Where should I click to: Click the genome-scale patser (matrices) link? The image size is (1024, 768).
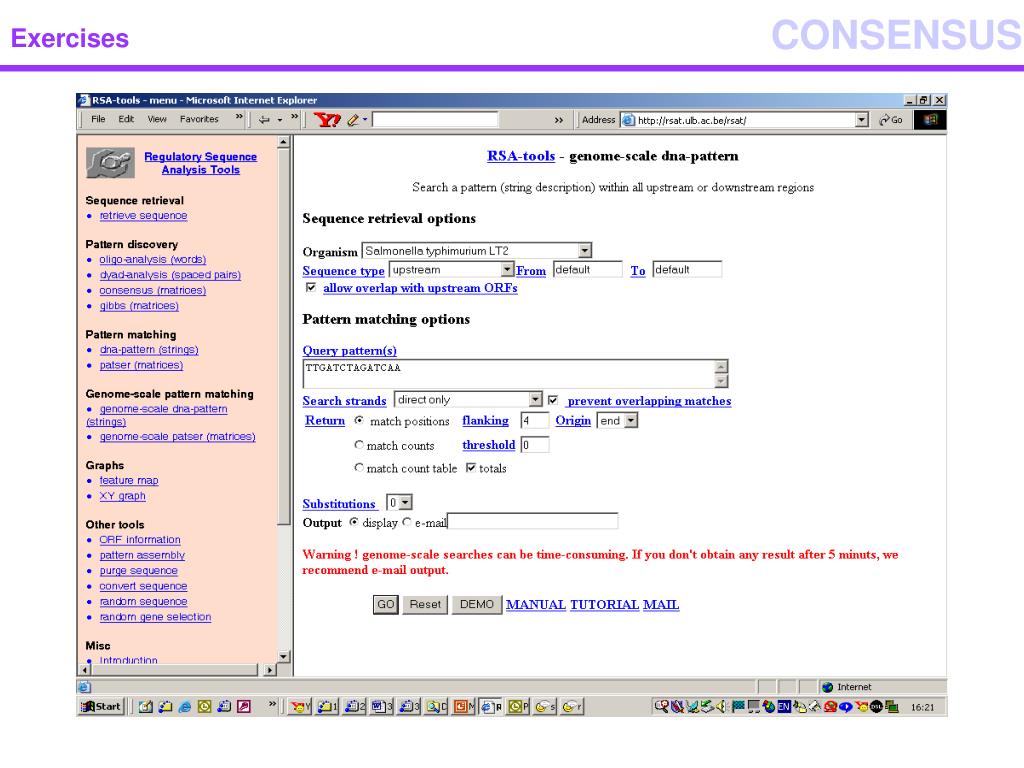[178, 436]
